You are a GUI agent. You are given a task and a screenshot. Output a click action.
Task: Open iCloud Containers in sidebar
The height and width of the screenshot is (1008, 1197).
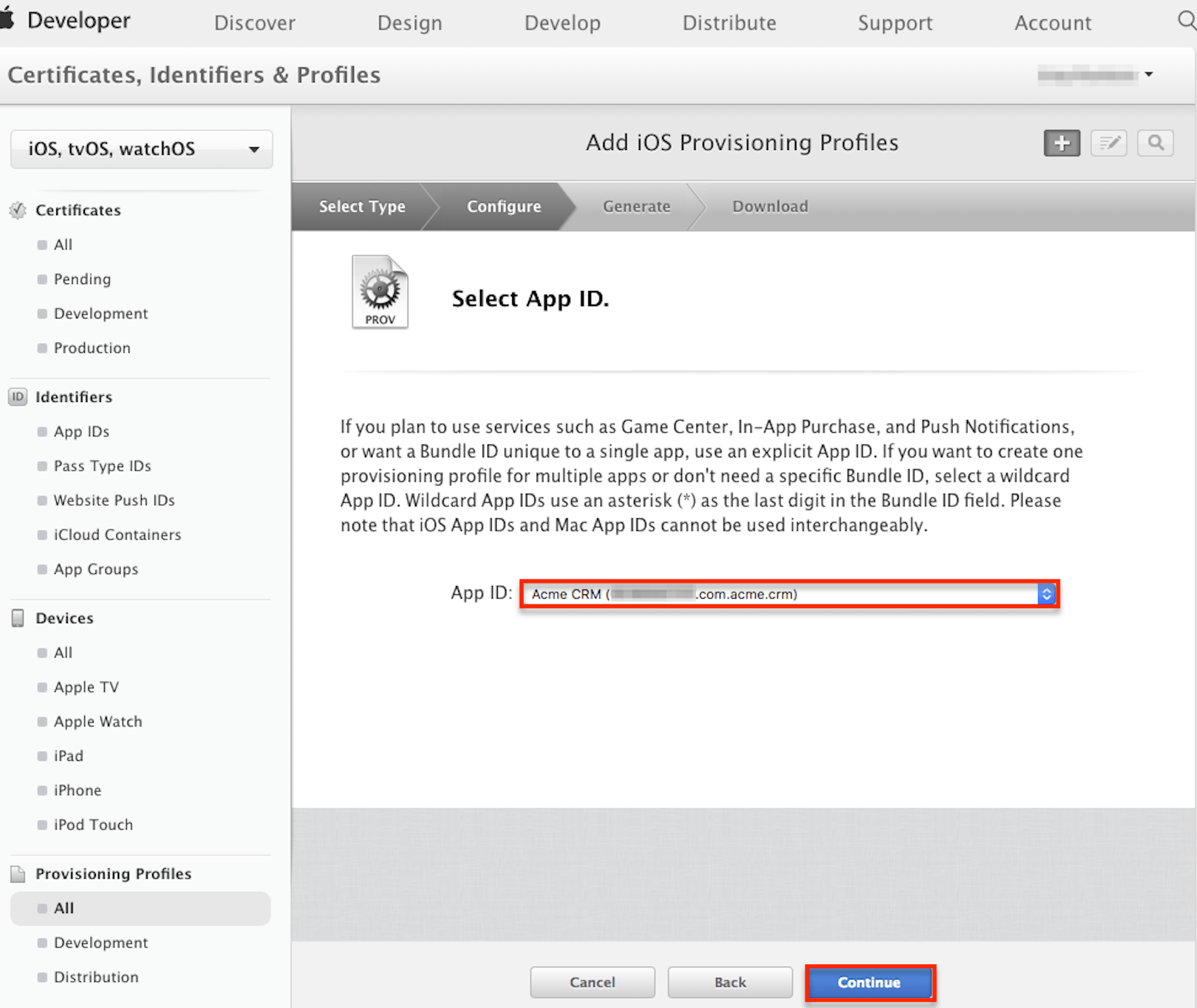(117, 535)
